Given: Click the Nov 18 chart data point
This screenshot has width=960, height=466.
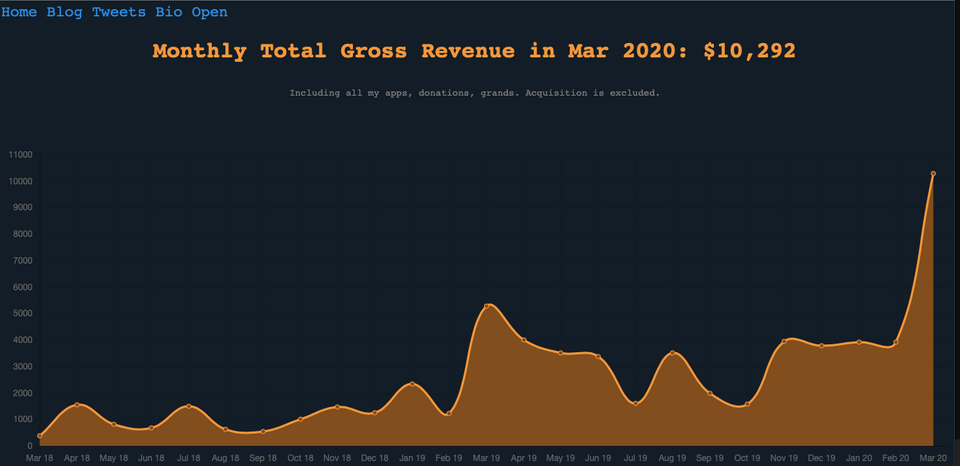Looking at the screenshot, I should [337, 407].
